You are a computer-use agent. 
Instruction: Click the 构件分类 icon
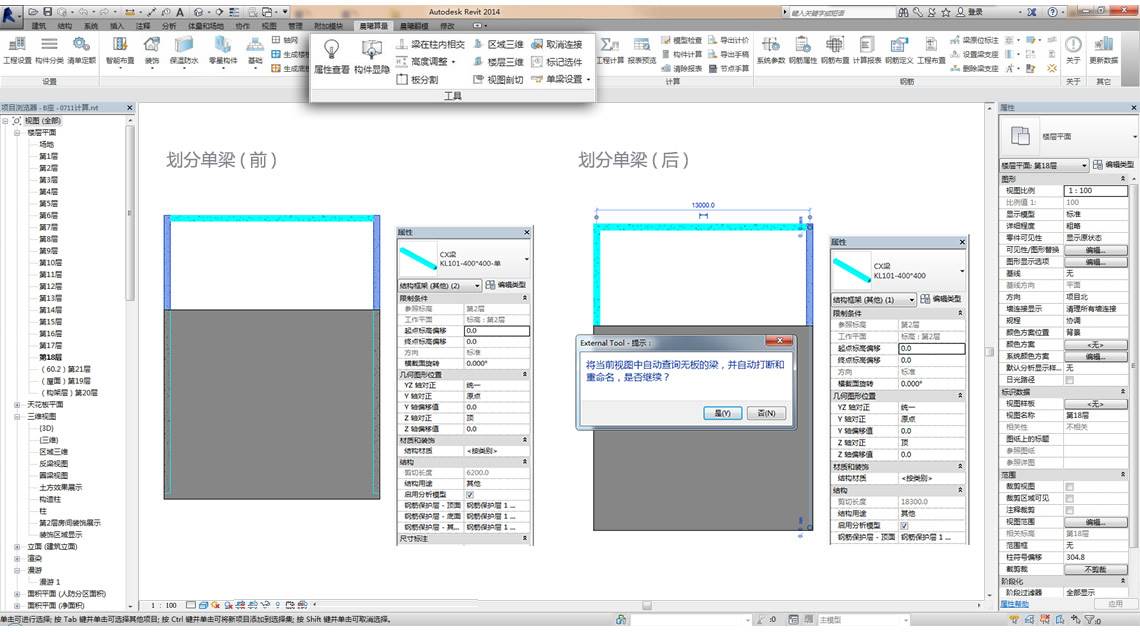coord(49,45)
